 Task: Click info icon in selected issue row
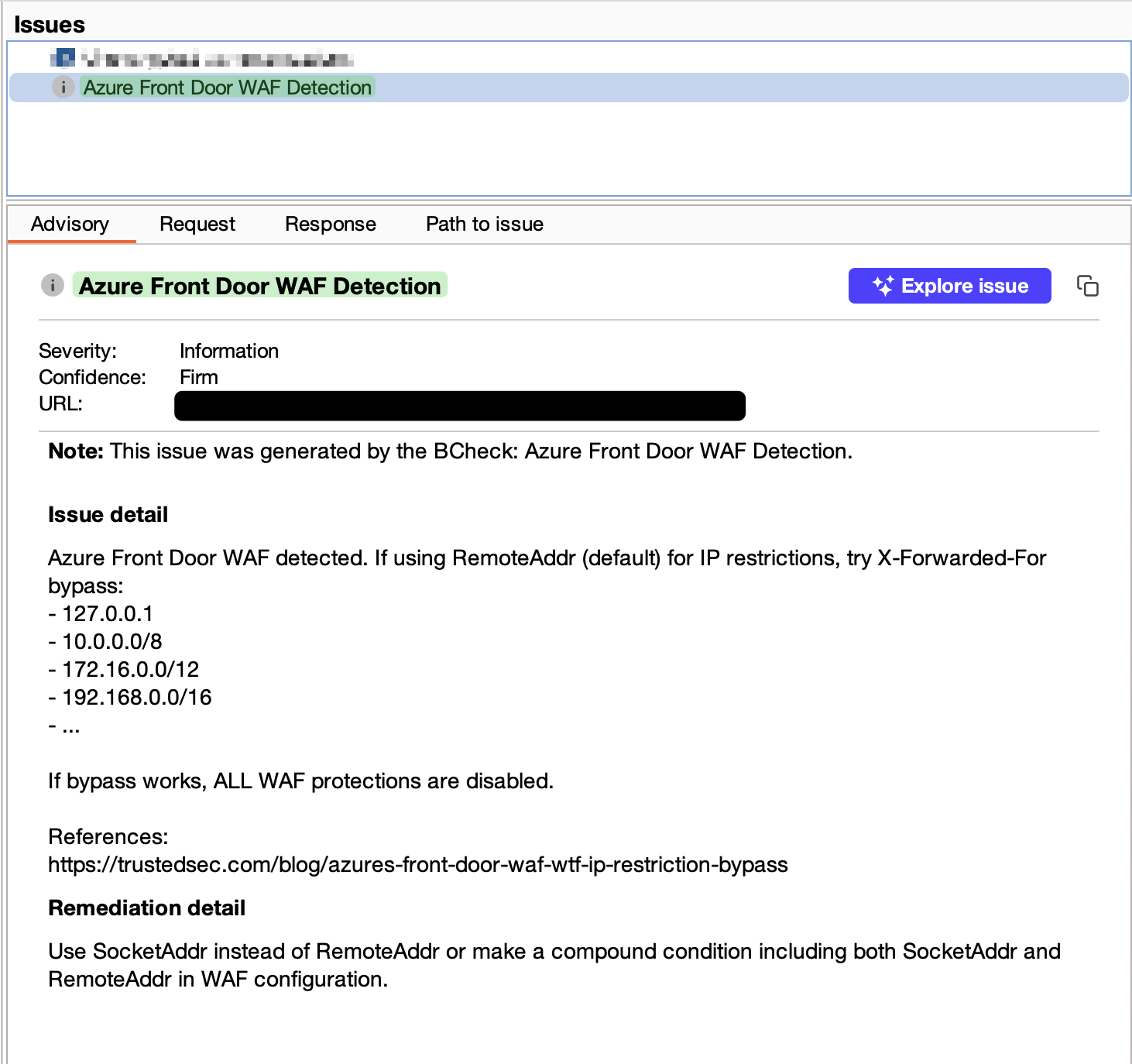(63, 88)
